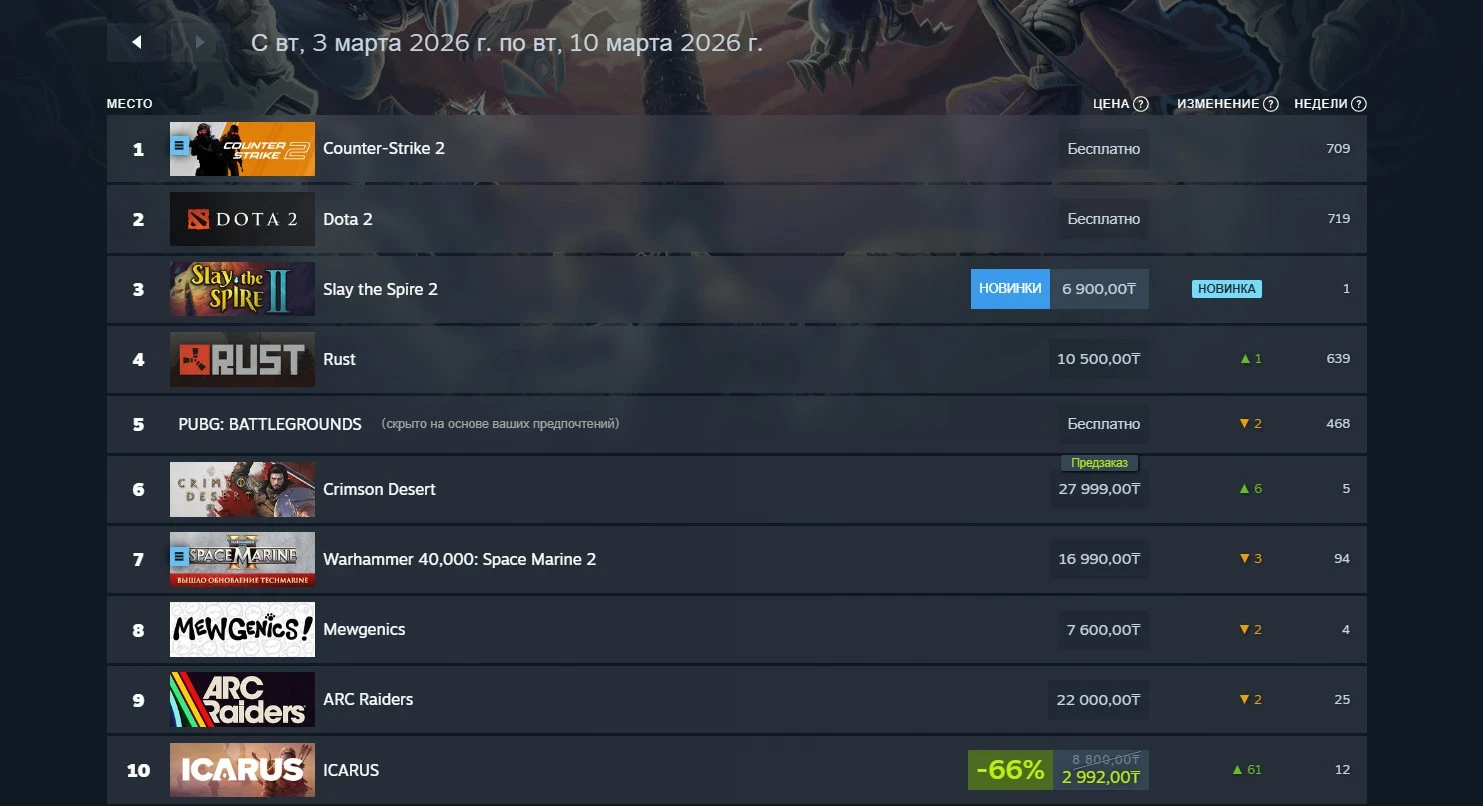Click the НОВИНКА change badge in row three

[x=1226, y=289]
